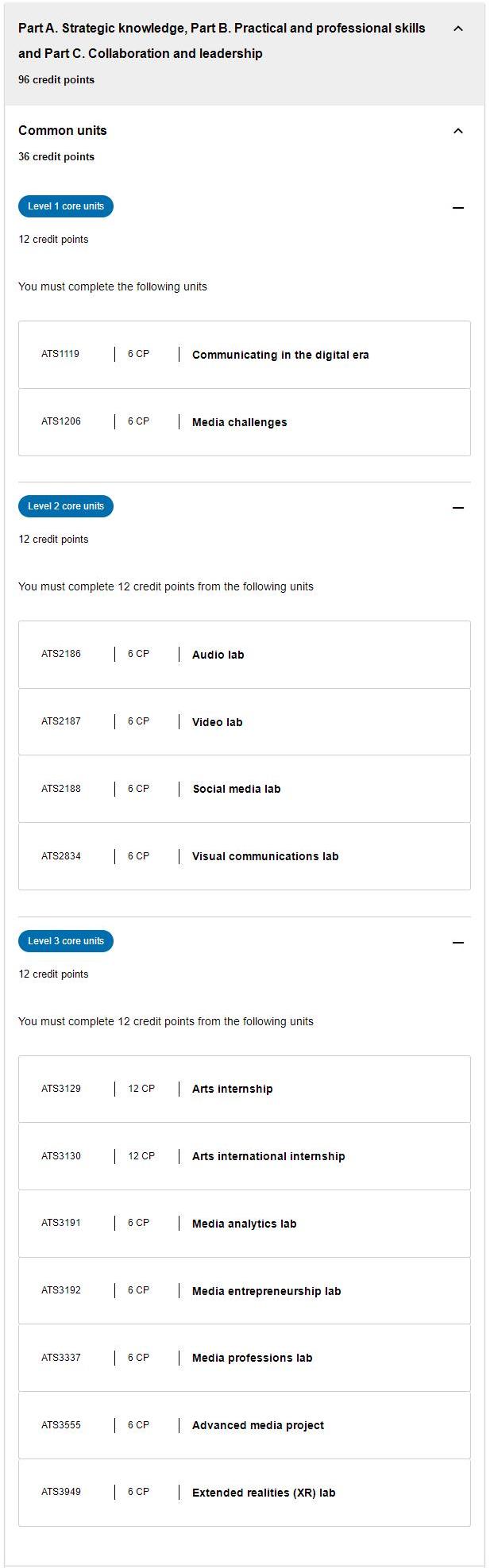Collapse Level 2 core units minus icon
490x1568 pixels.
(457, 508)
